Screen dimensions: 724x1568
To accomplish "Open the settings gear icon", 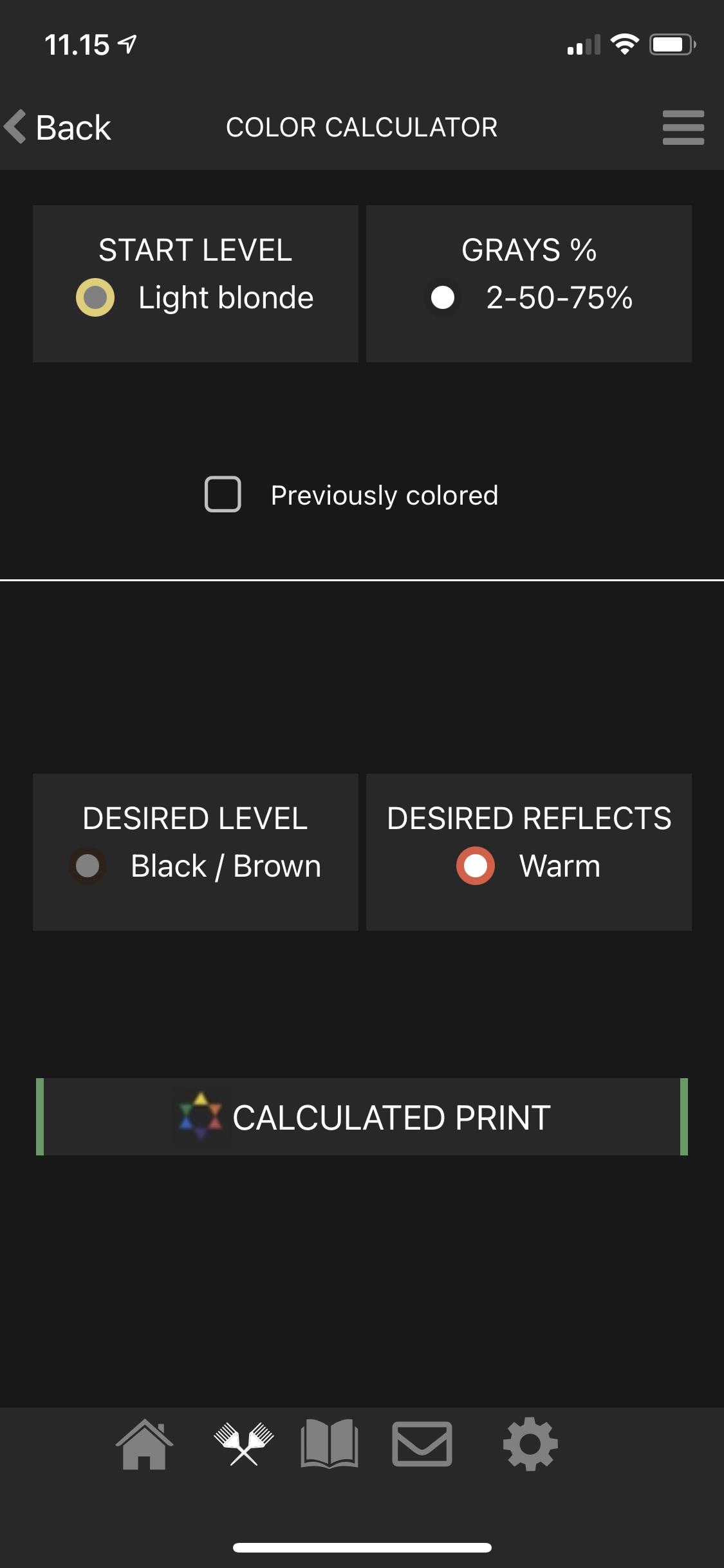I will (x=530, y=1445).
